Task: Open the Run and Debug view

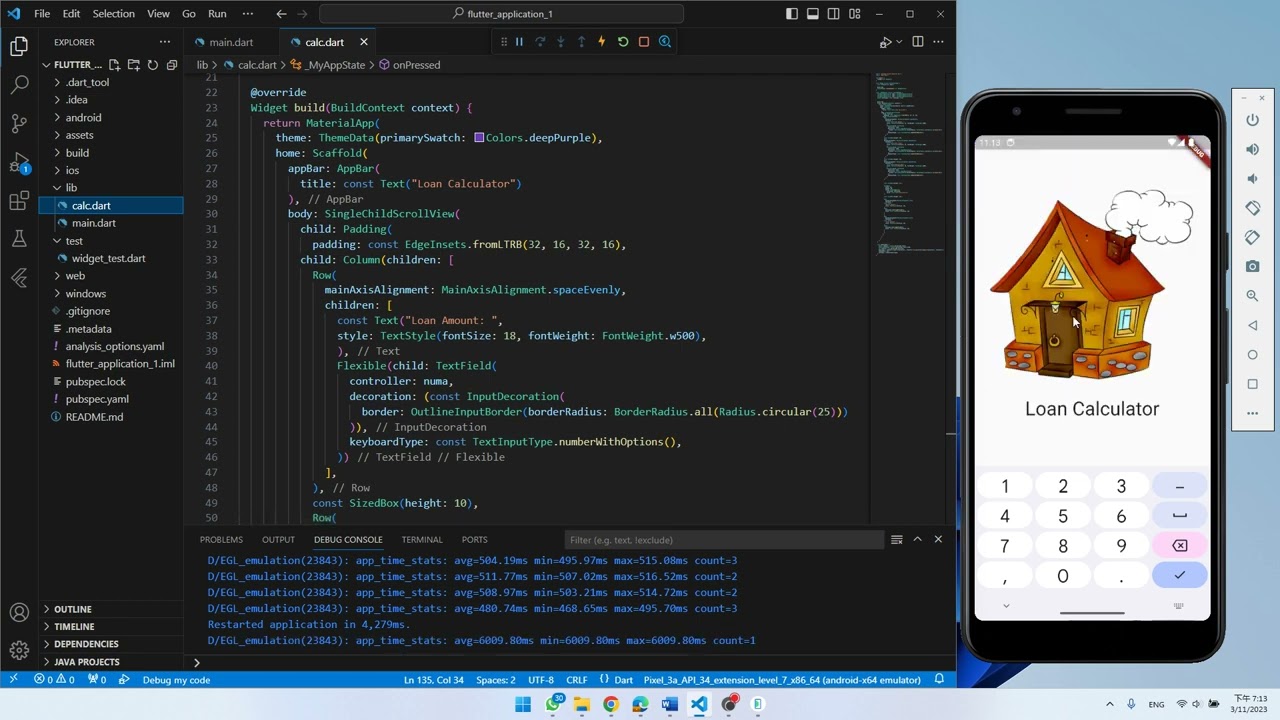Action: 19,162
